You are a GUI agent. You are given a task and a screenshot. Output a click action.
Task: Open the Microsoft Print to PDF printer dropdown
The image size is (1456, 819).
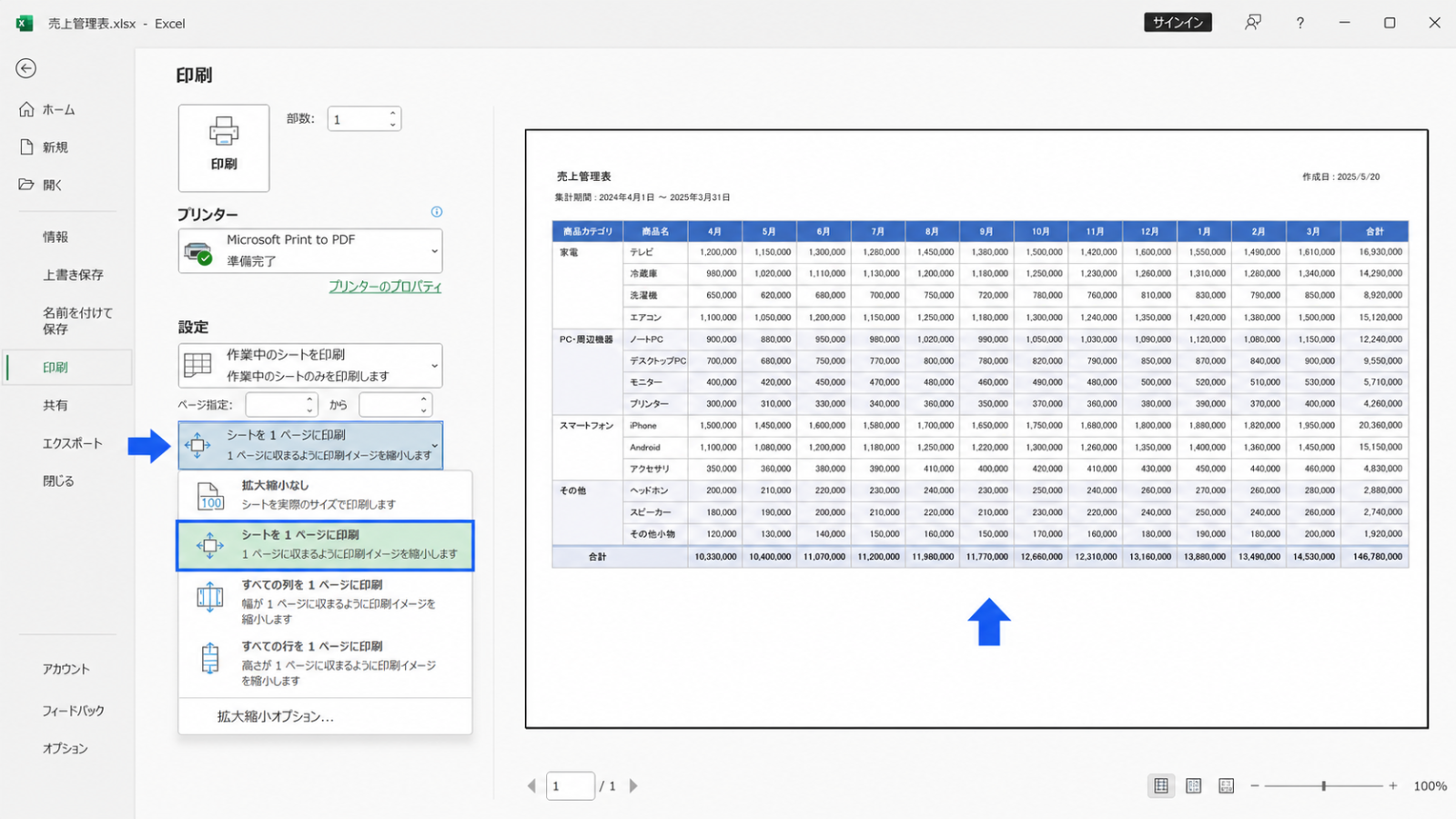point(310,250)
